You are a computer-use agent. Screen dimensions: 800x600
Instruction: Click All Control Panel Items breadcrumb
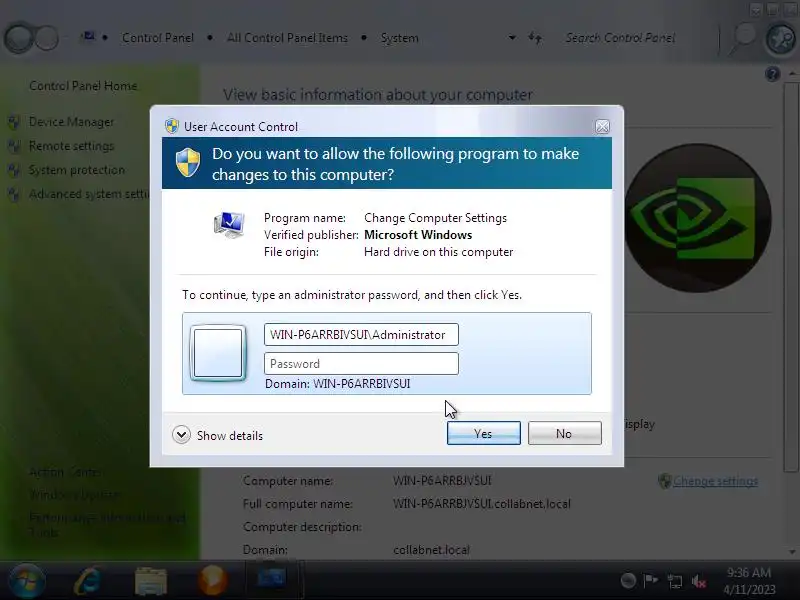click(x=287, y=38)
